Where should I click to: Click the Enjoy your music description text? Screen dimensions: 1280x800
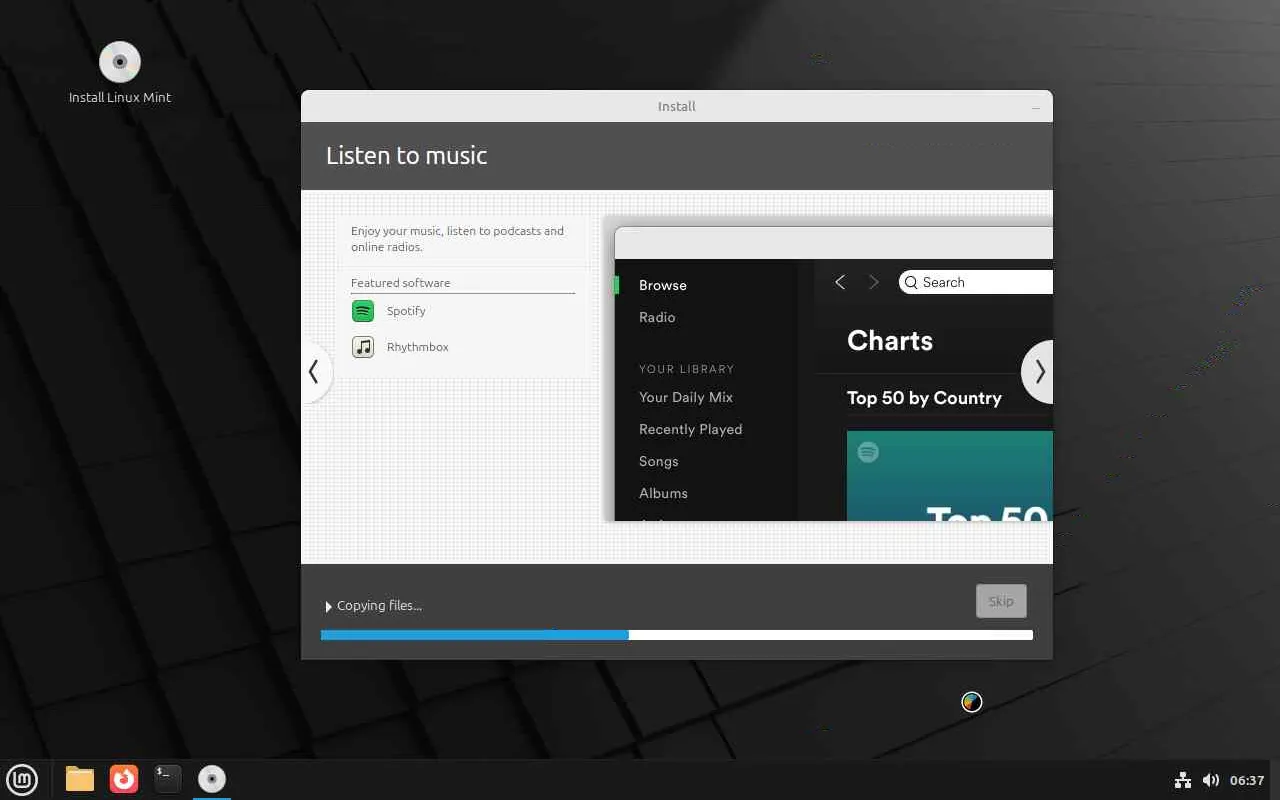coord(457,239)
